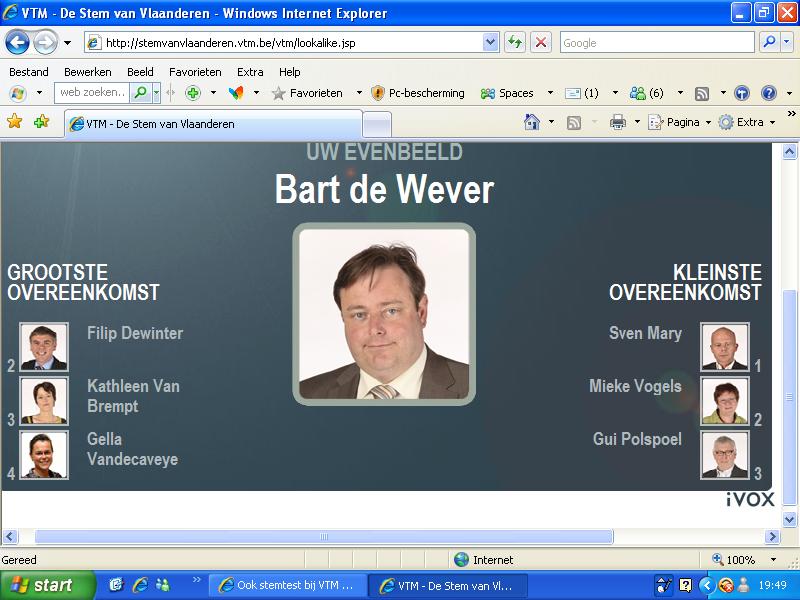Launch Internet Explorer from Quick Launch
Image resolution: width=800 pixels, height=600 pixels.
pyautogui.click(x=140, y=585)
